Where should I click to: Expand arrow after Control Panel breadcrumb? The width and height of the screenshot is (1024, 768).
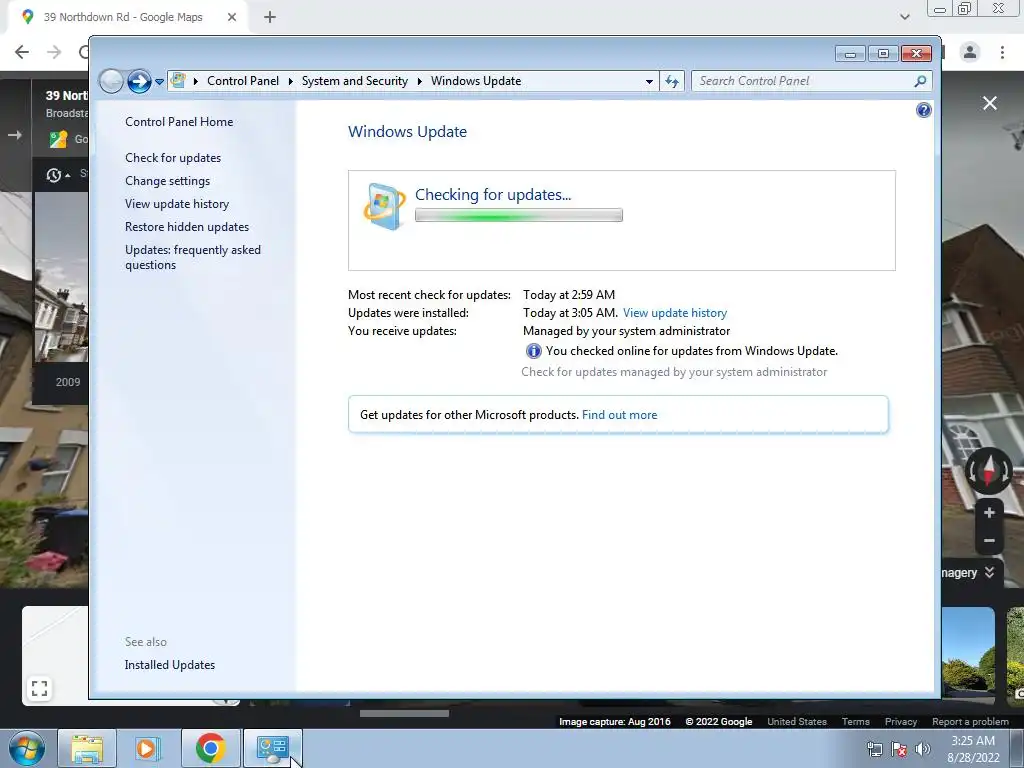[290, 82]
